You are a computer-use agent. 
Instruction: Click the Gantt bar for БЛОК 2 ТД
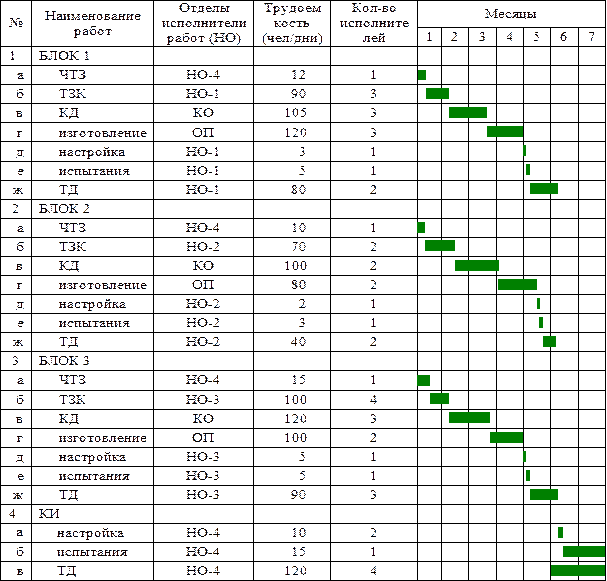pyautogui.click(x=550, y=342)
